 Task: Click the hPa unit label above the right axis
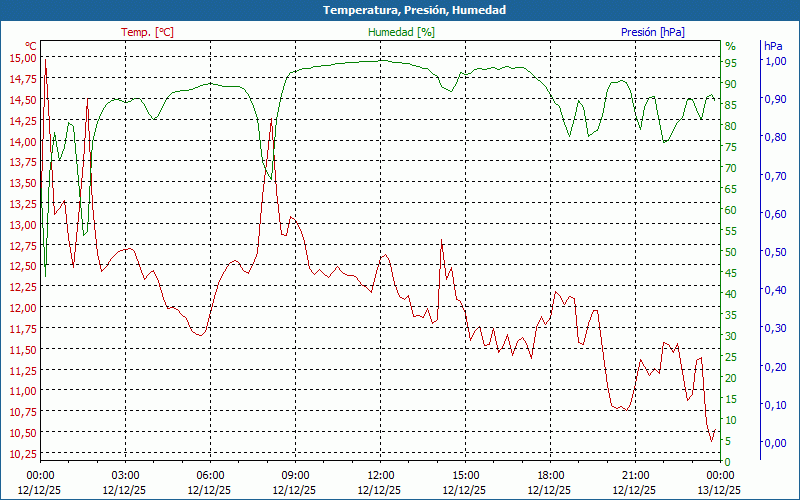point(773,46)
